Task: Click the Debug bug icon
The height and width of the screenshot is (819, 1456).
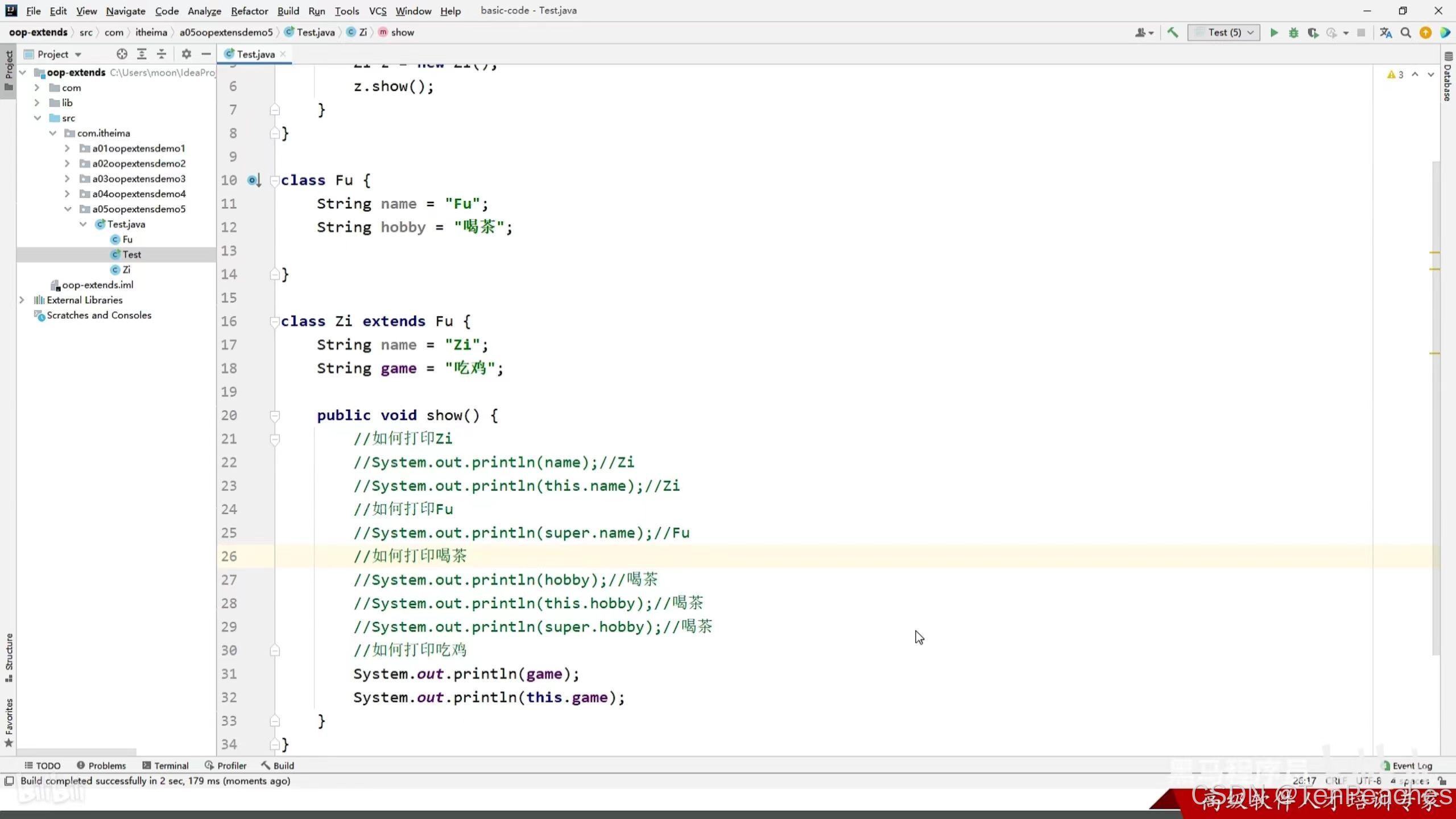Action: point(1293,33)
